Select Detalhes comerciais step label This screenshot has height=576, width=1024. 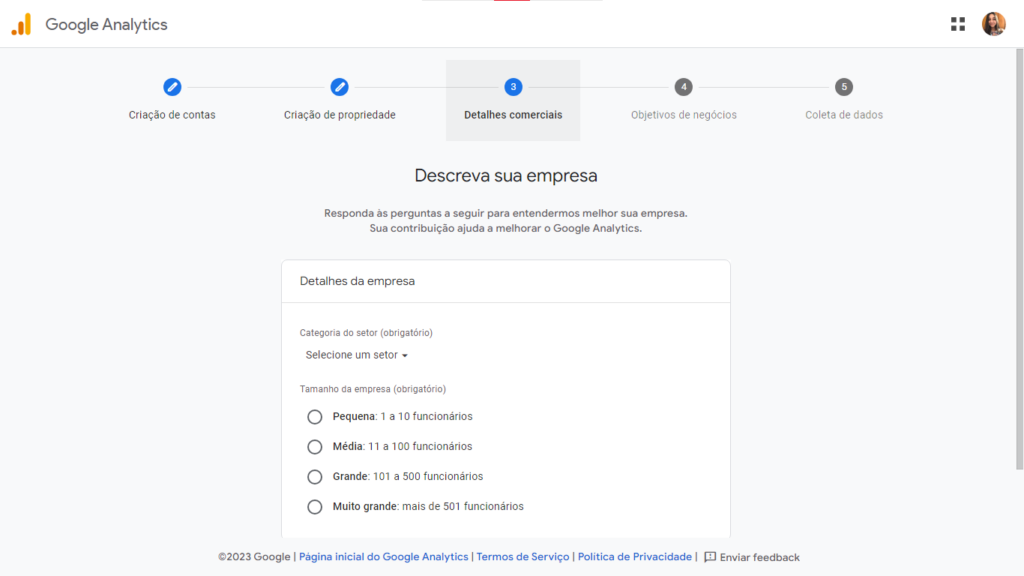513,115
